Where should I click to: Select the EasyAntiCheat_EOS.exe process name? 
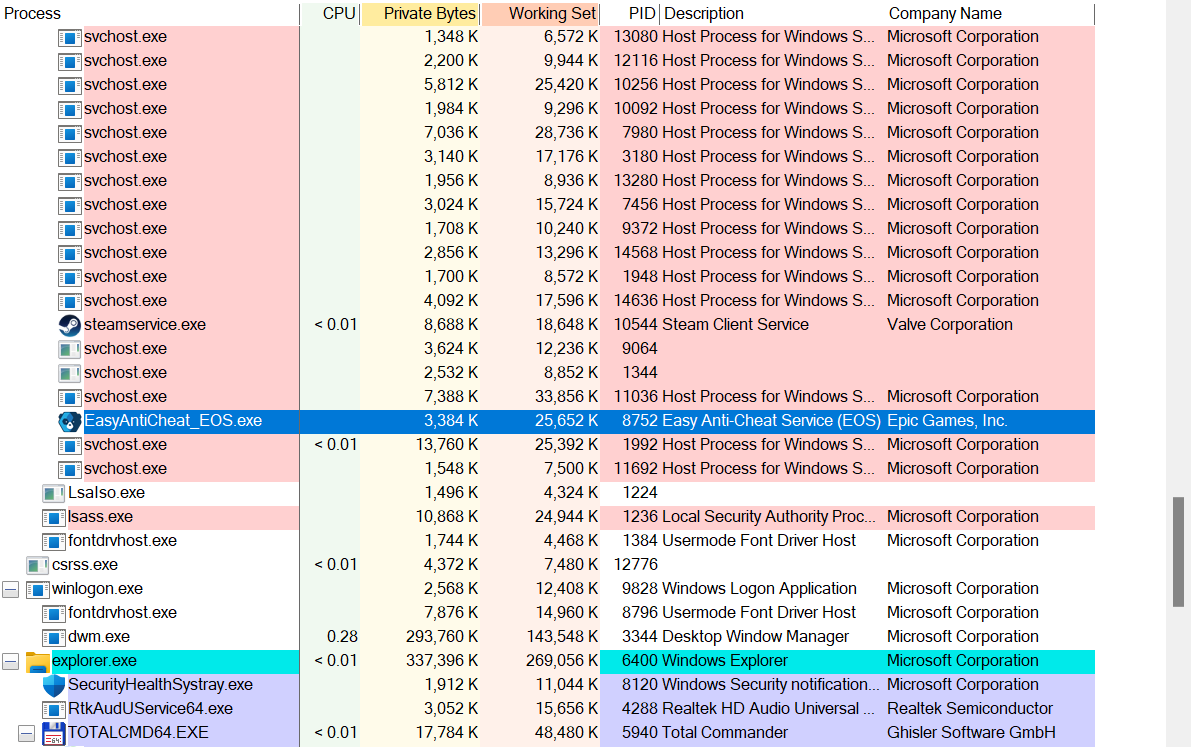pos(173,421)
